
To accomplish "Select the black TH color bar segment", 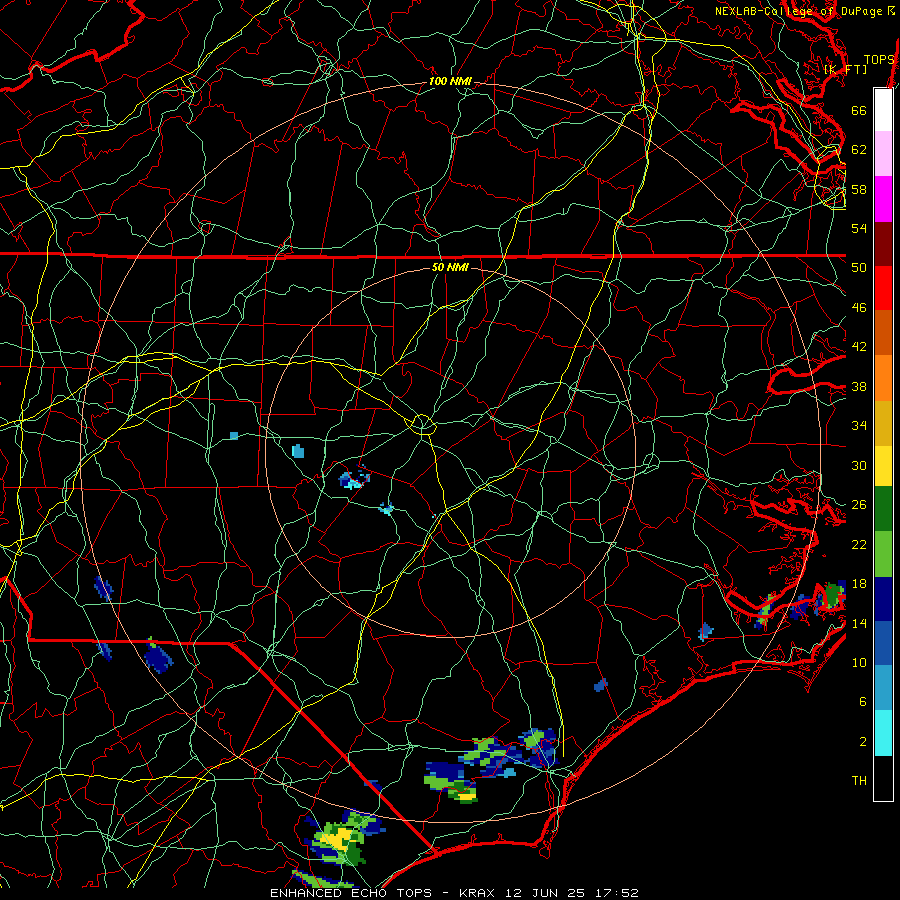I will click(x=883, y=778).
